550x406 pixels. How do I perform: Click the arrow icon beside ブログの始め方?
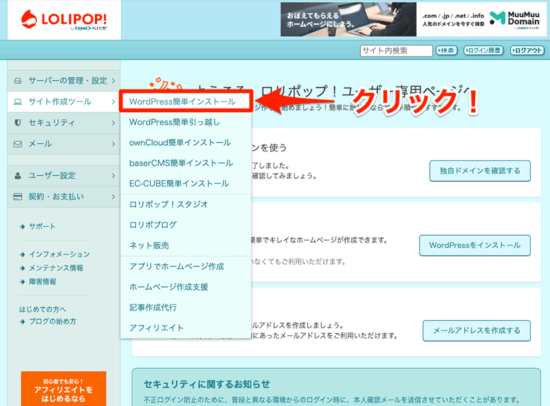(x=22, y=321)
